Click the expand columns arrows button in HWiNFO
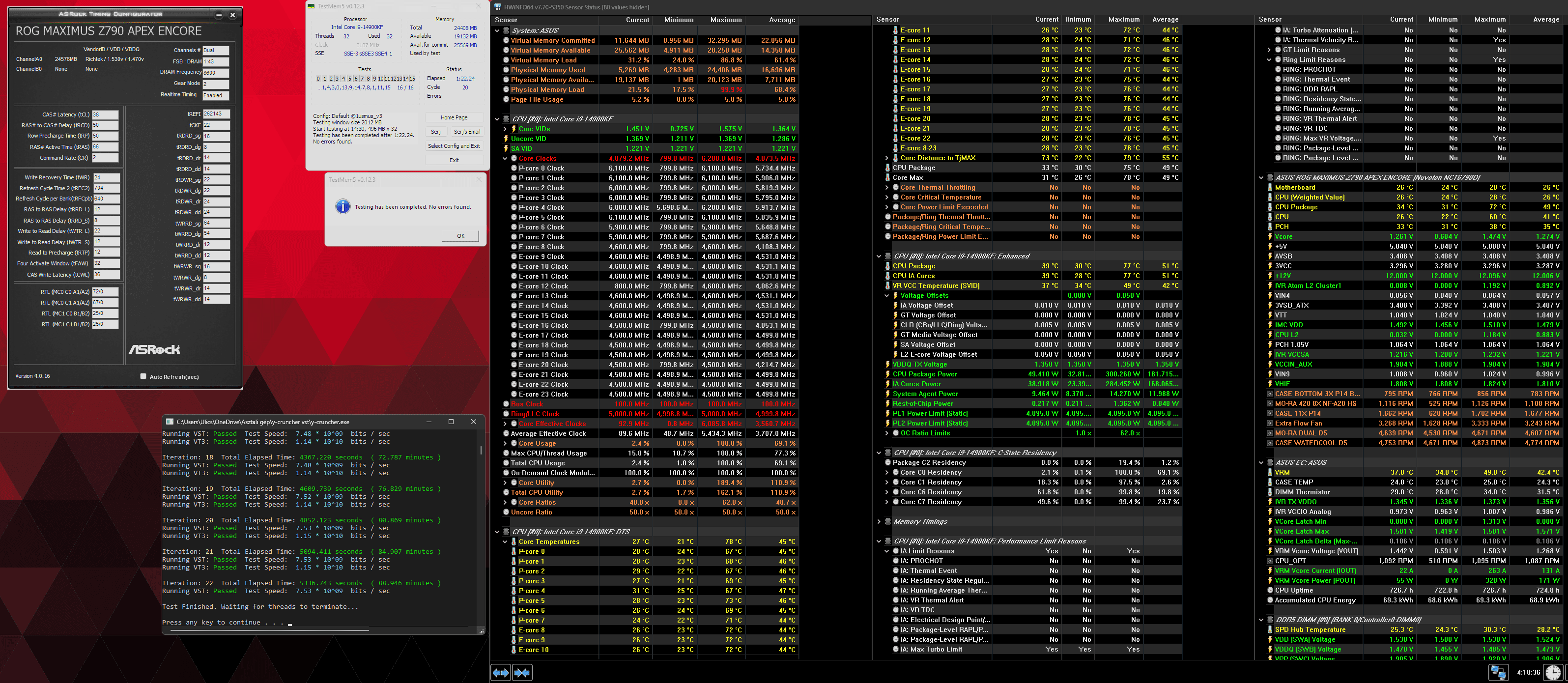The height and width of the screenshot is (683, 1568). click(500, 672)
